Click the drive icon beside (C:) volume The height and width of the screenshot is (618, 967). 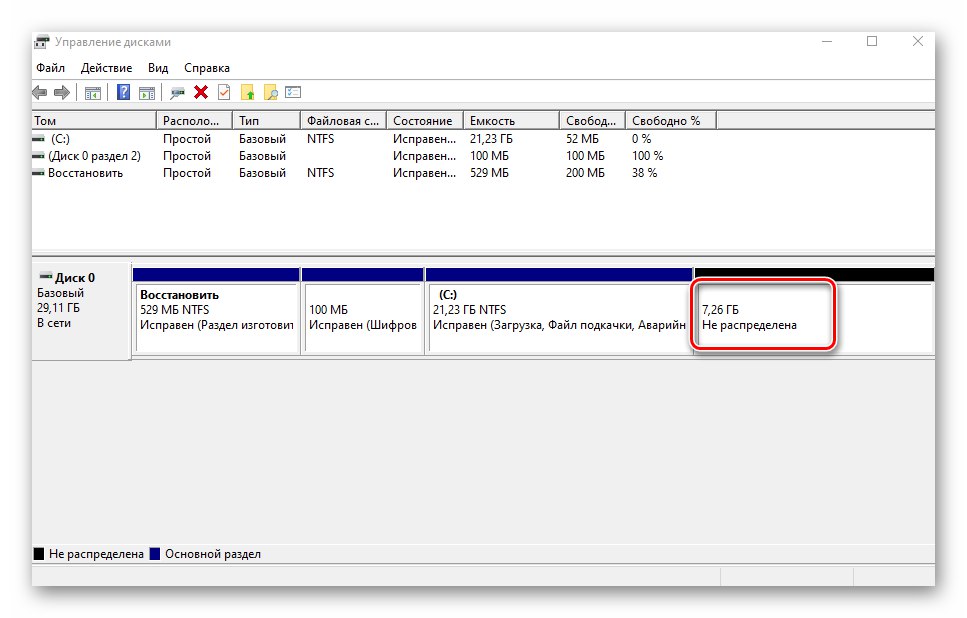(39, 139)
